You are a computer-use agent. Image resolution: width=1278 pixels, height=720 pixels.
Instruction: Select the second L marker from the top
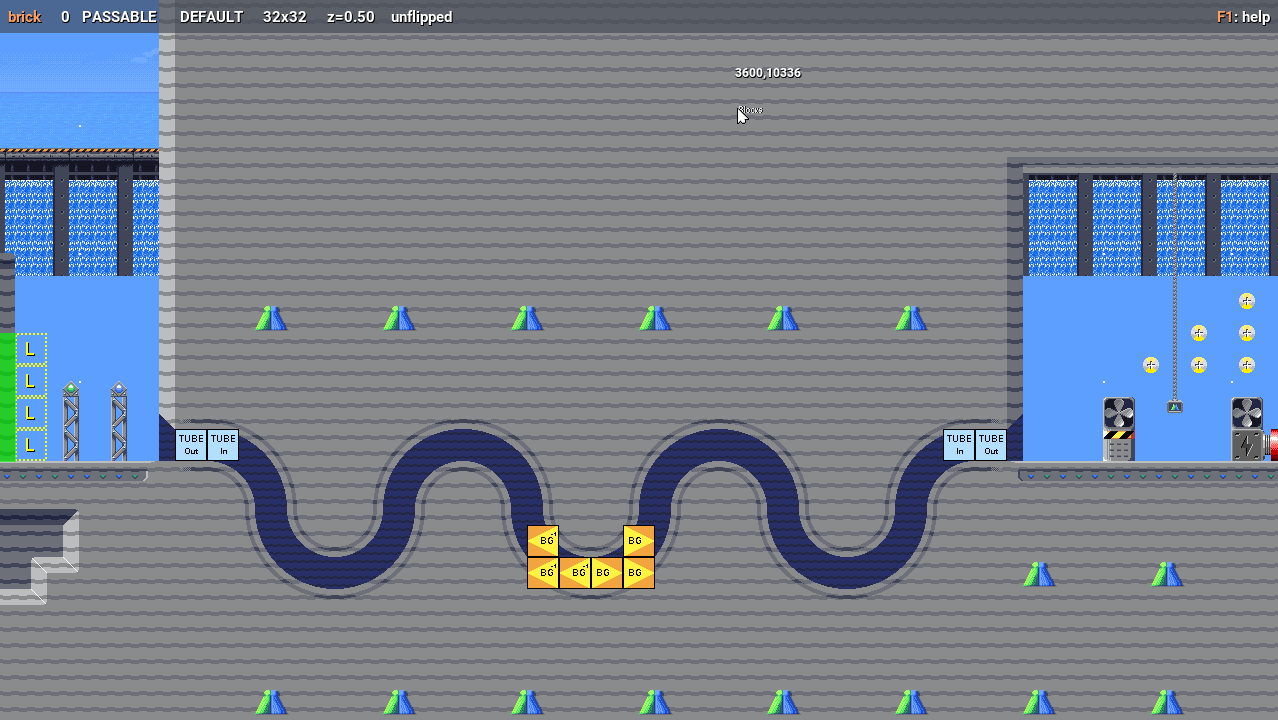point(31,381)
